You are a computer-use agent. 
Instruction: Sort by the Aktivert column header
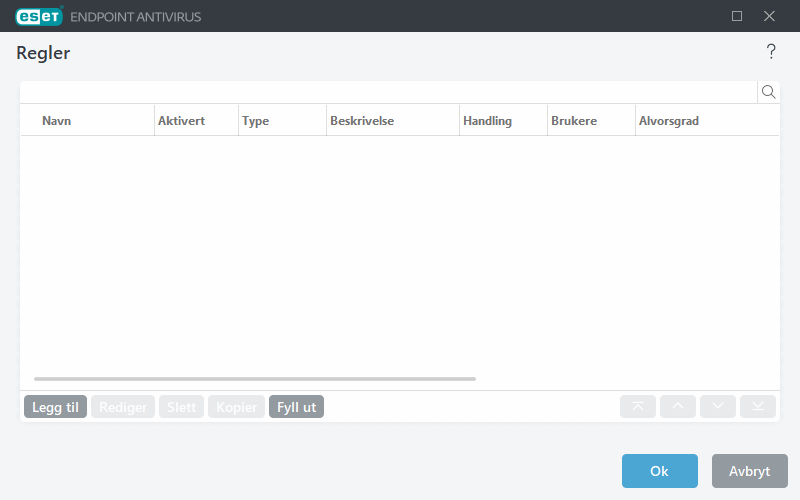tap(181, 121)
